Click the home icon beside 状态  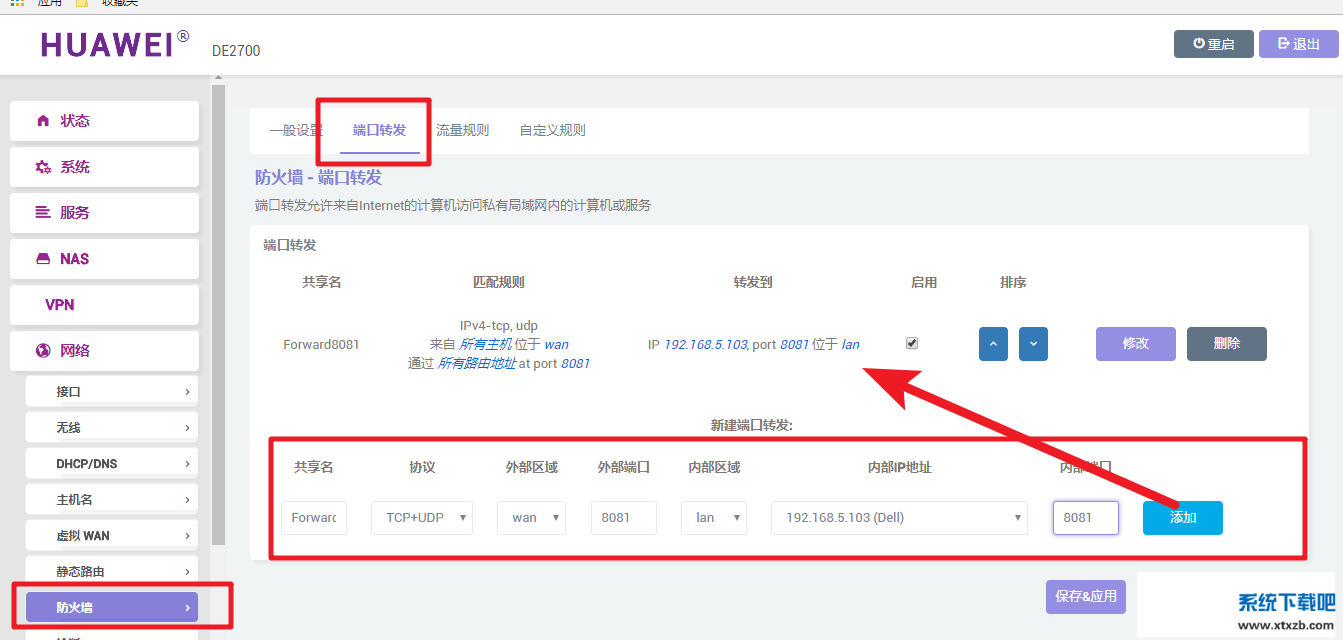point(43,121)
